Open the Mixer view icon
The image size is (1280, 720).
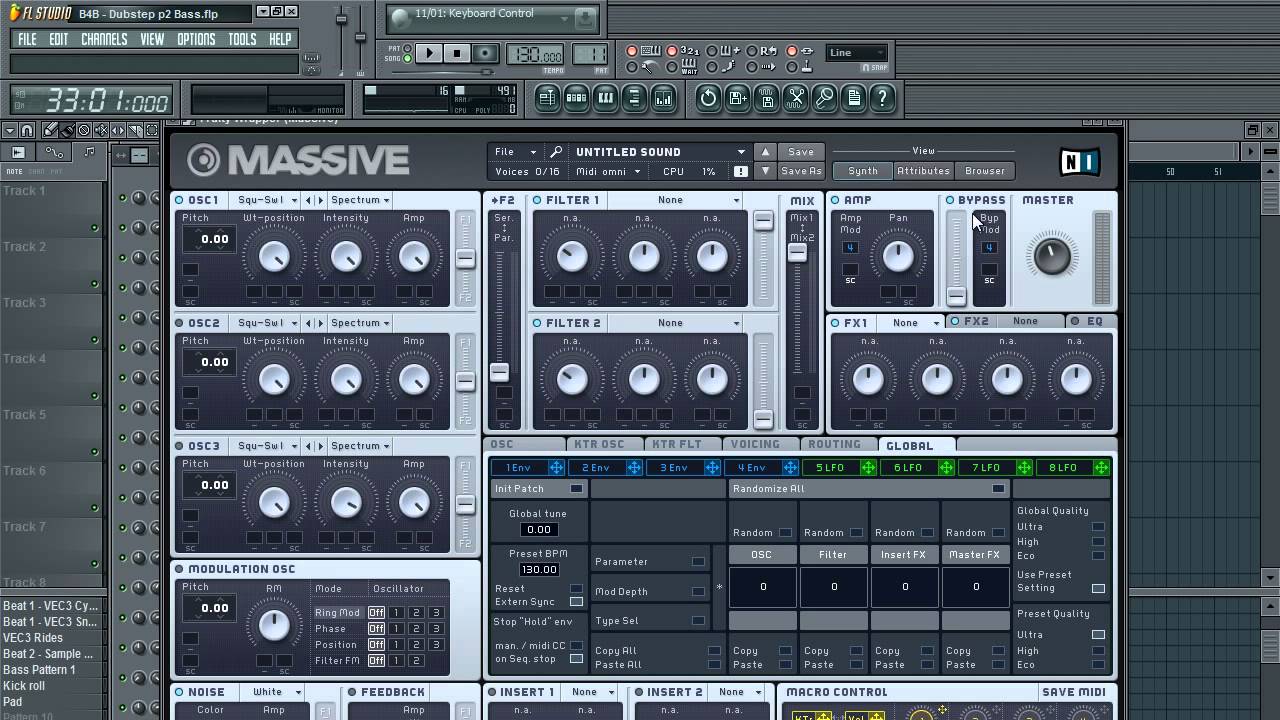click(x=663, y=98)
